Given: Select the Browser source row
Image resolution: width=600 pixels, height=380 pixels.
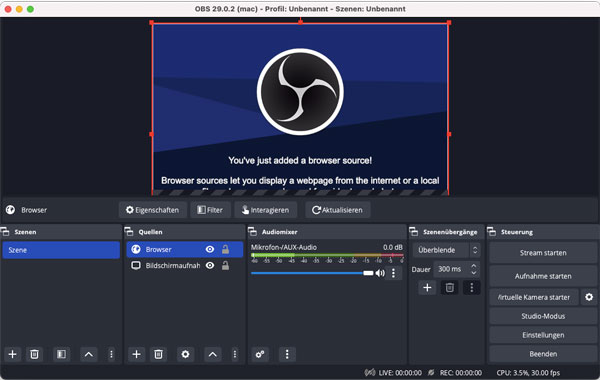Looking at the screenshot, I should pos(185,250).
